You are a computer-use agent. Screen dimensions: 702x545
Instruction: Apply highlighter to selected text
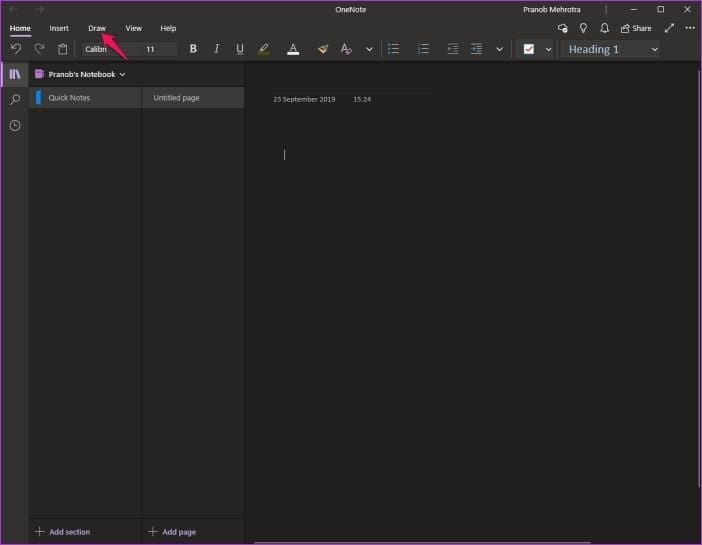point(264,49)
